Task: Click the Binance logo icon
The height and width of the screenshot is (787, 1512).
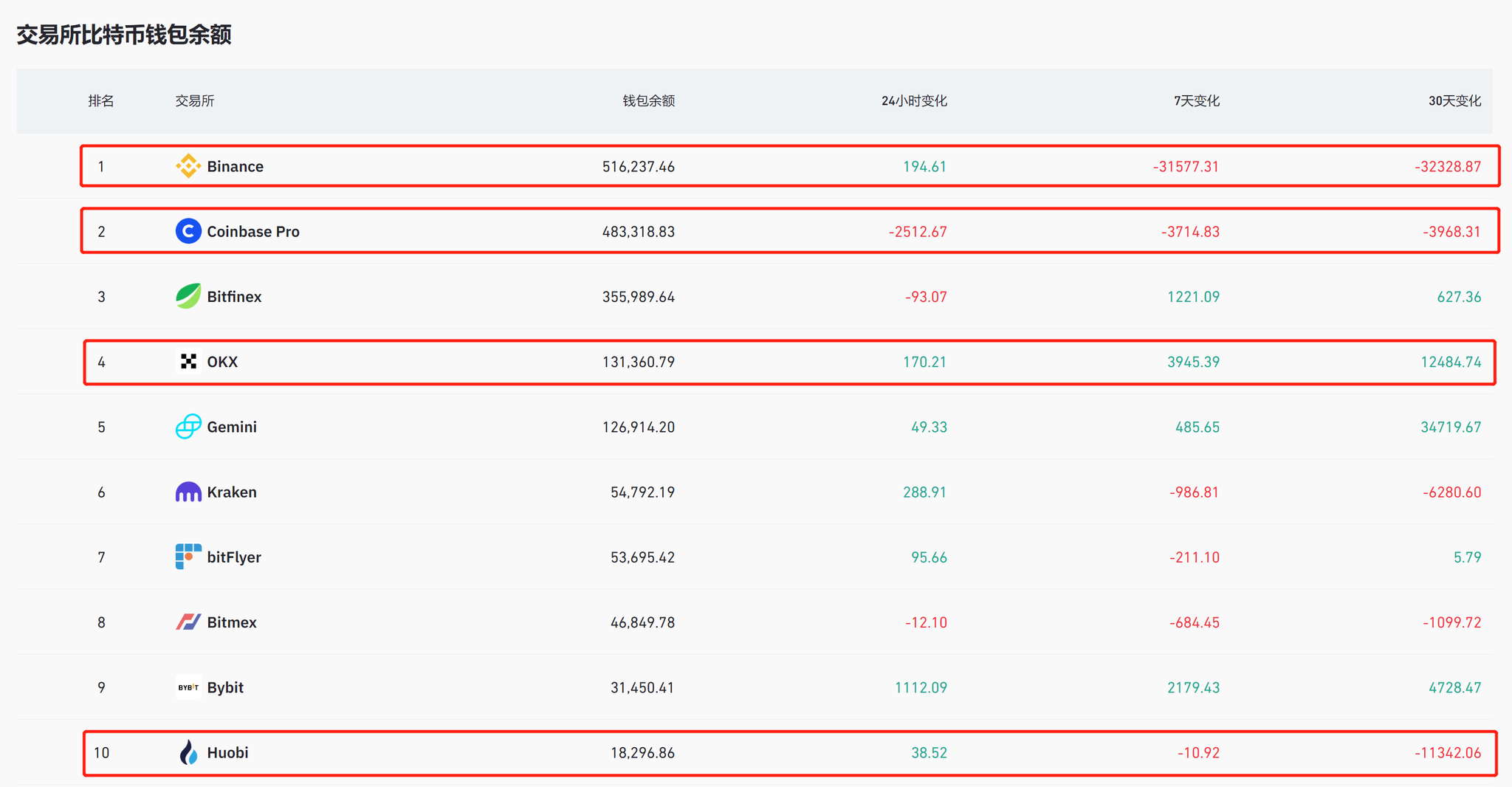Action: (x=188, y=166)
